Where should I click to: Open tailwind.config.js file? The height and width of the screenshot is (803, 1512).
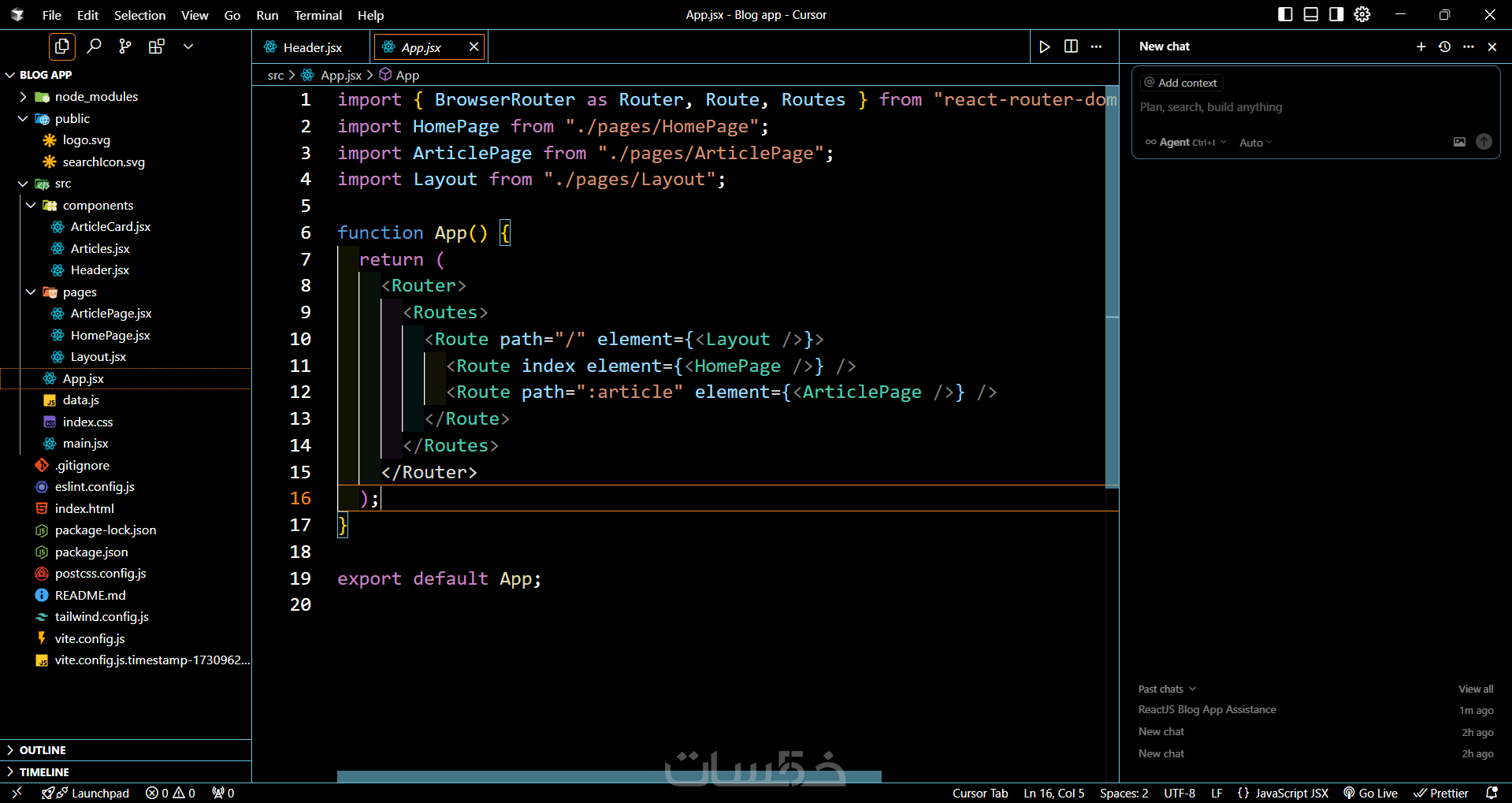point(102,617)
